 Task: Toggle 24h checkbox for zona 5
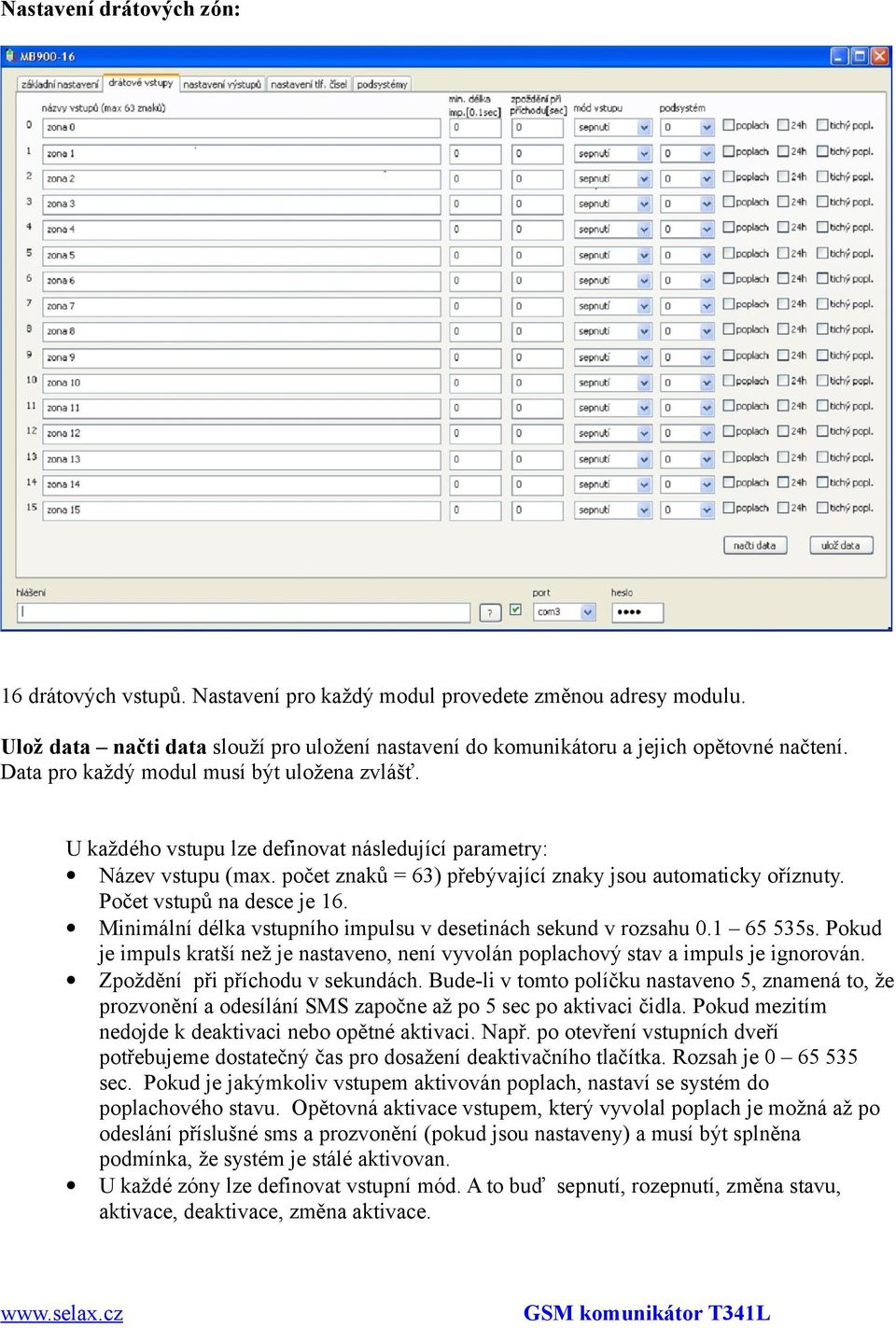(784, 253)
